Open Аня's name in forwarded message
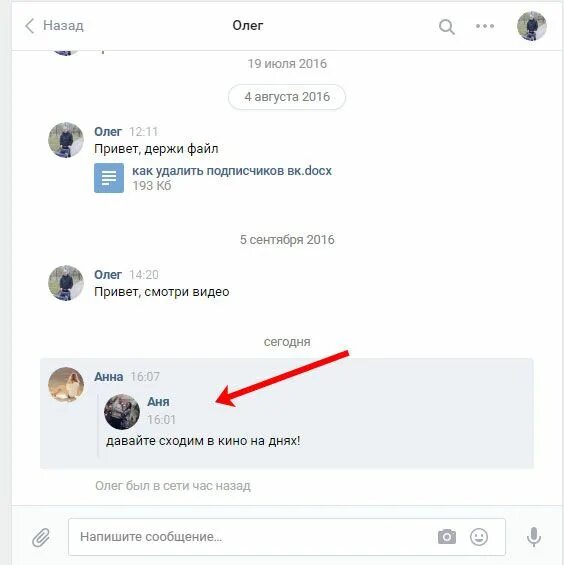Viewport: 564px width, 565px height. (158, 402)
